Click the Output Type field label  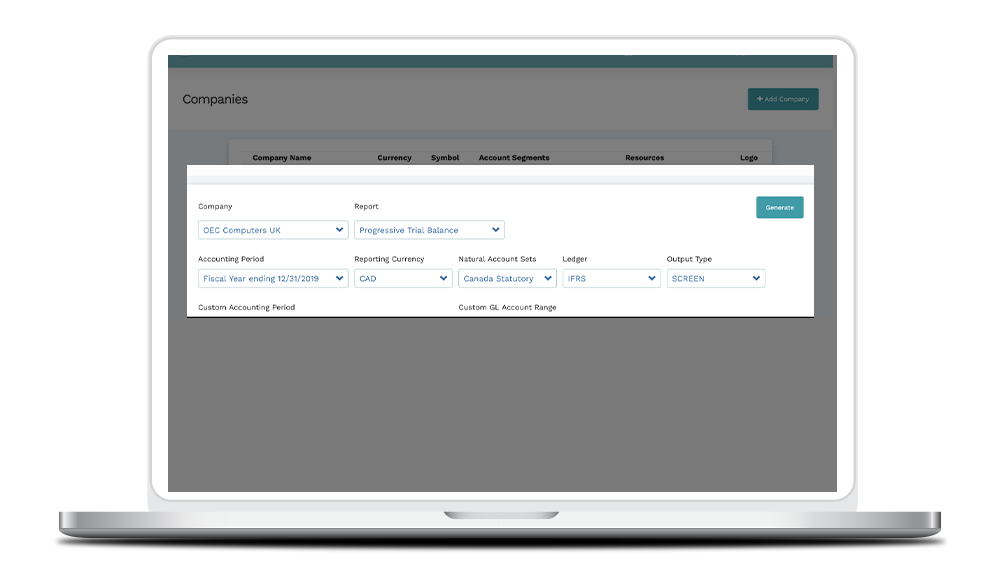[x=689, y=259]
